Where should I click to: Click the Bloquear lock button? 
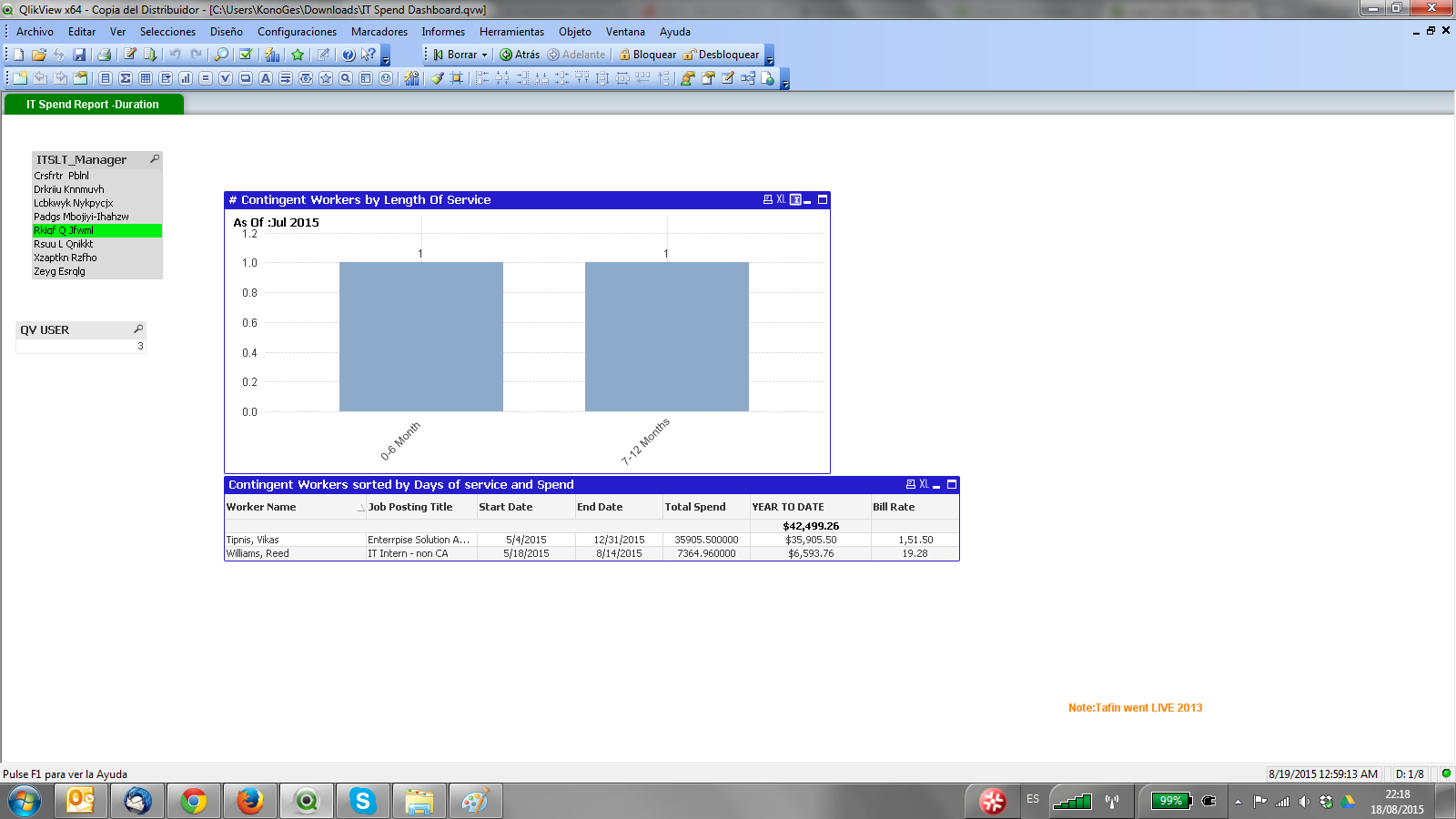coord(648,55)
